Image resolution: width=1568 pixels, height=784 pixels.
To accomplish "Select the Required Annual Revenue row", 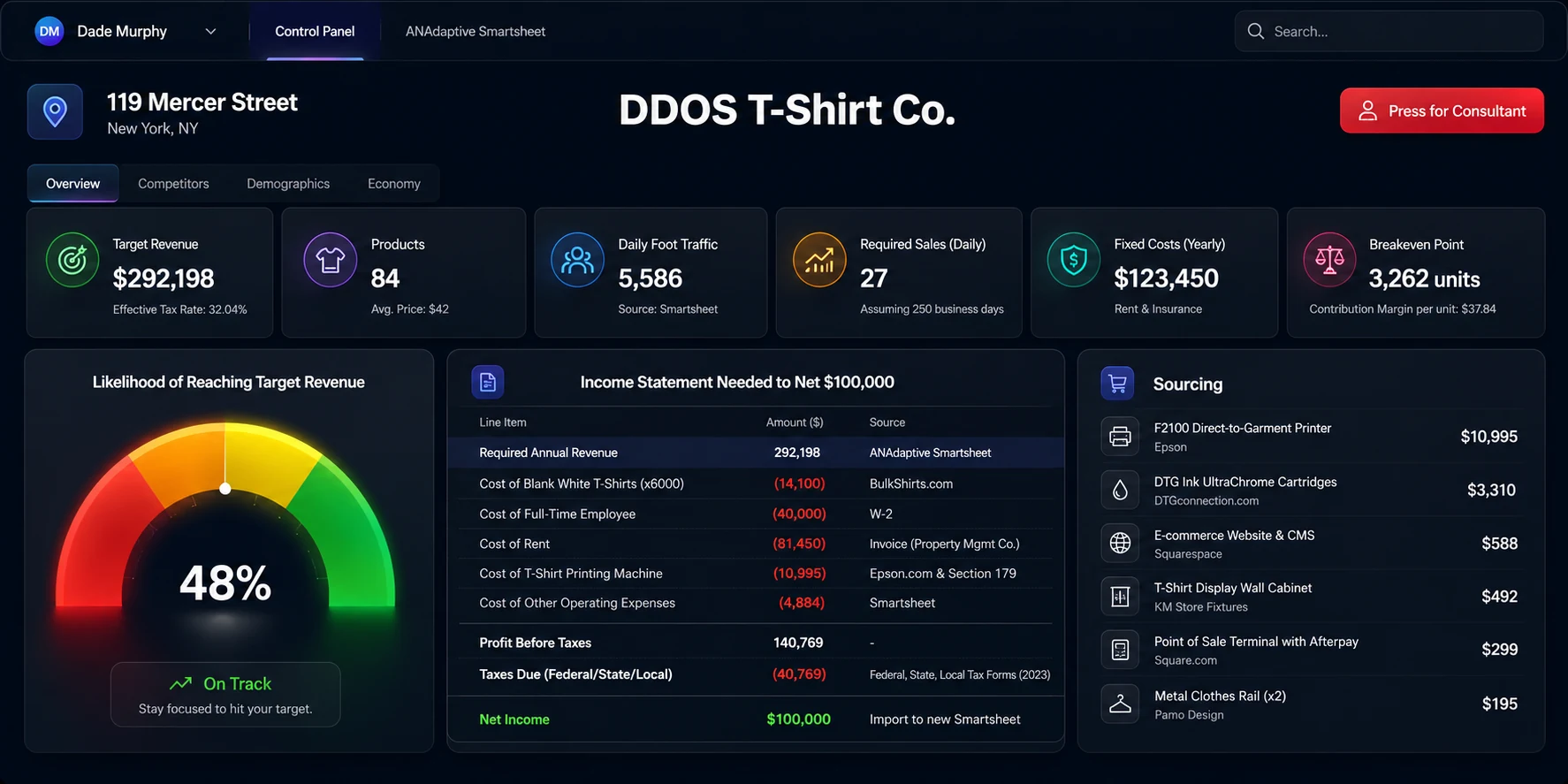I will pyautogui.click(x=756, y=453).
